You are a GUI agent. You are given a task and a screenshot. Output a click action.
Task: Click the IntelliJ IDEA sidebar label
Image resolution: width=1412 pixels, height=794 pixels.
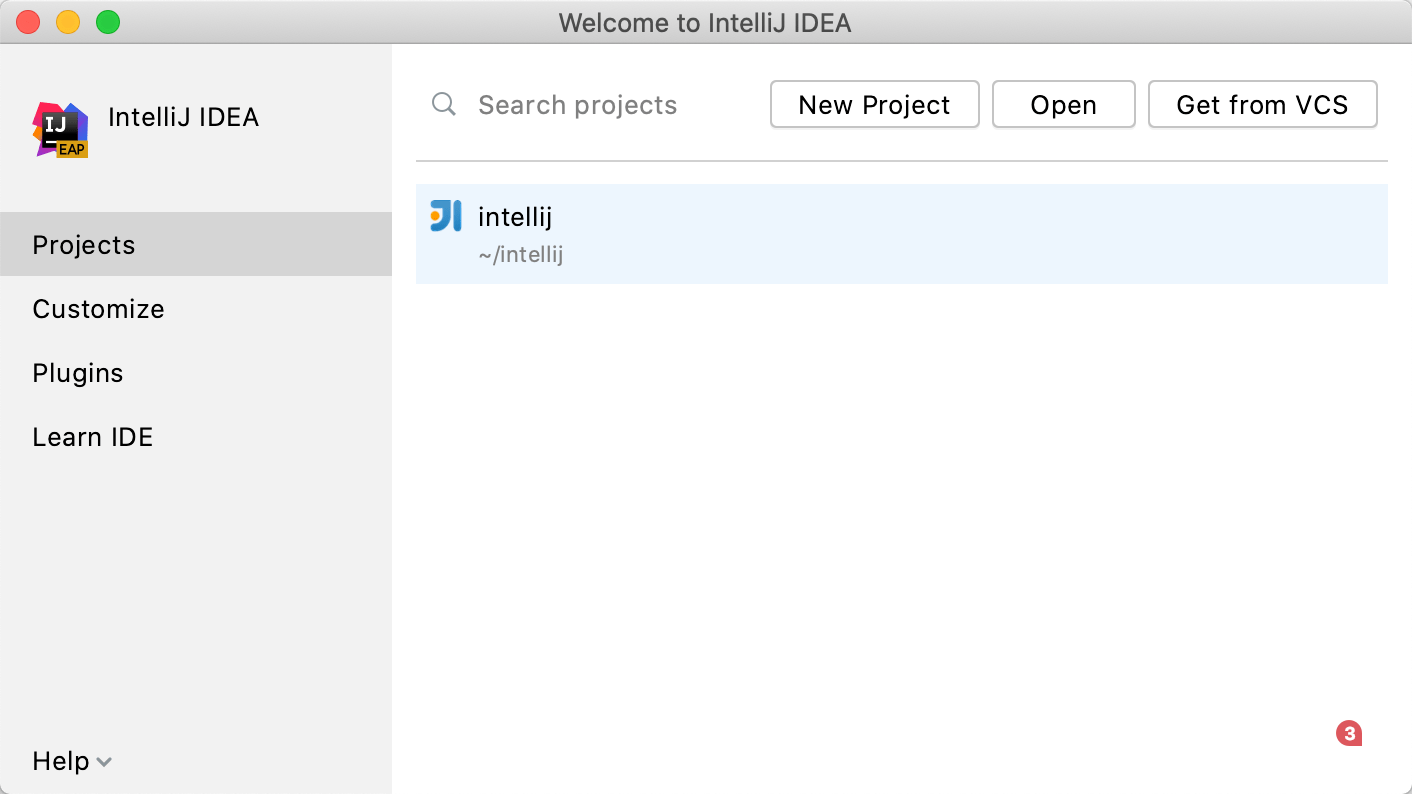click(x=183, y=117)
